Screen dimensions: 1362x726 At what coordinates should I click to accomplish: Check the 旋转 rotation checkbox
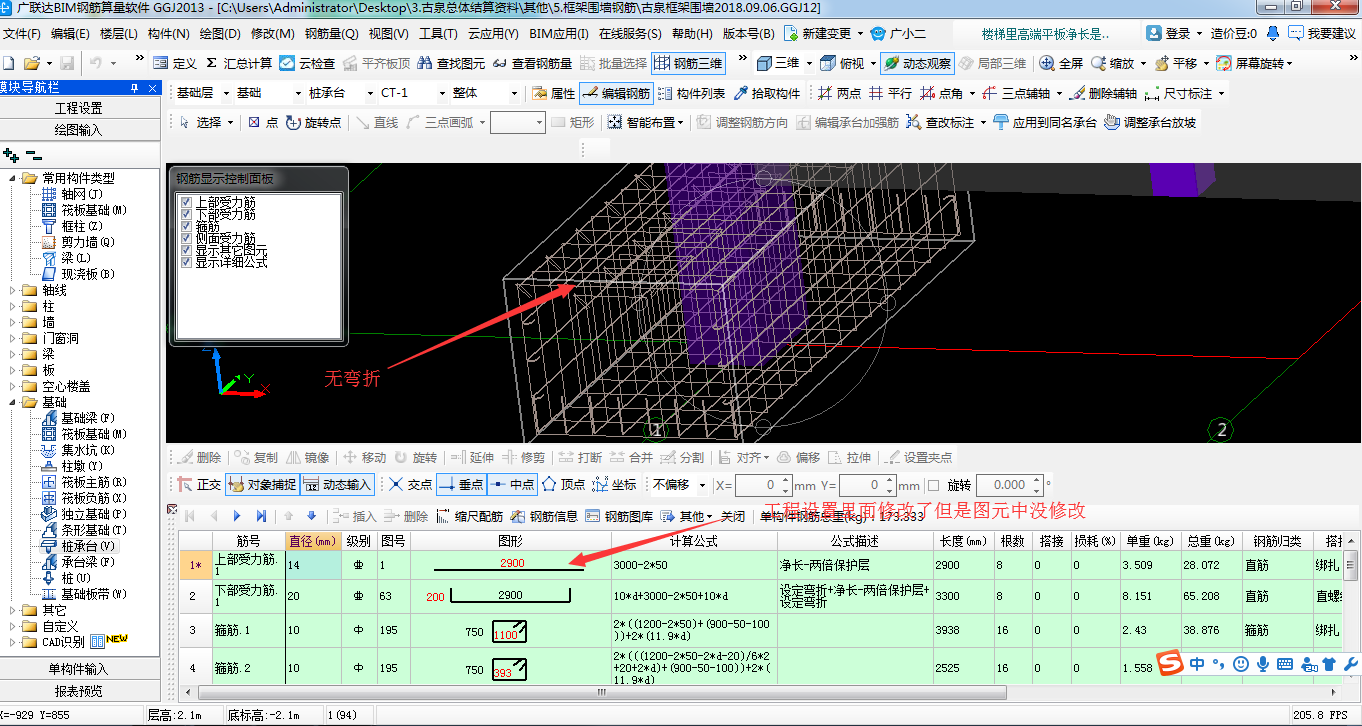pos(933,485)
